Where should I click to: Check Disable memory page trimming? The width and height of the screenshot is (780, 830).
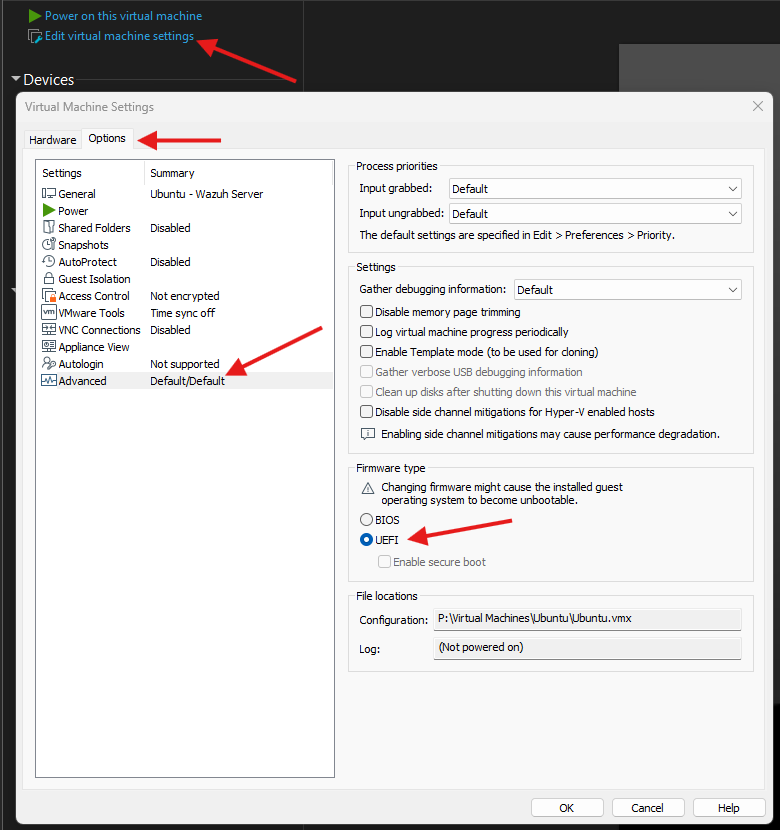(366, 312)
